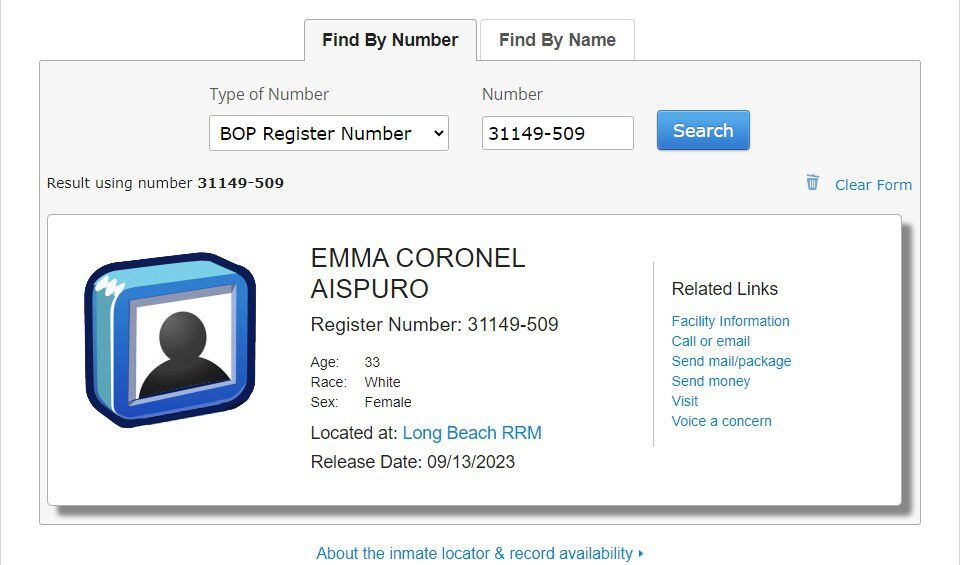Expand the About inmate locator arrow
Screen dimensions: 960x565
click(x=641, y=553)
